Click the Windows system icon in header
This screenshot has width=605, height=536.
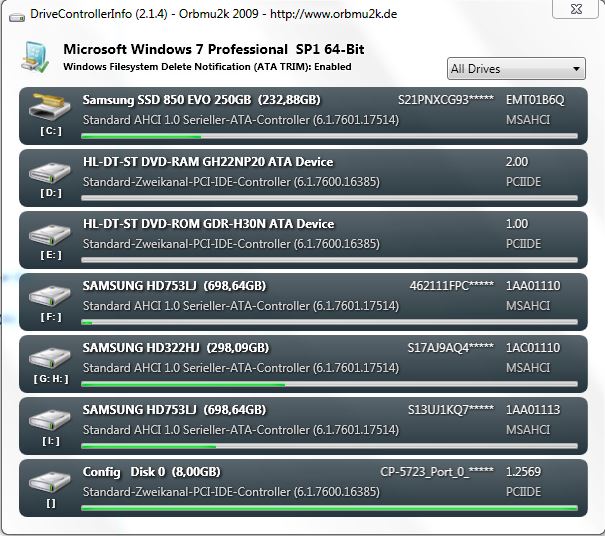[35, 57]
